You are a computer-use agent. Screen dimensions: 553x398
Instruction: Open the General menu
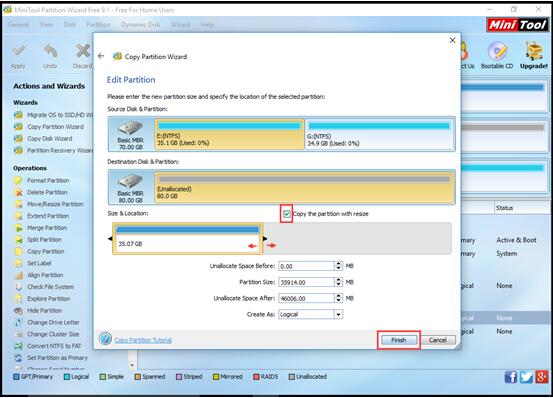18,24
